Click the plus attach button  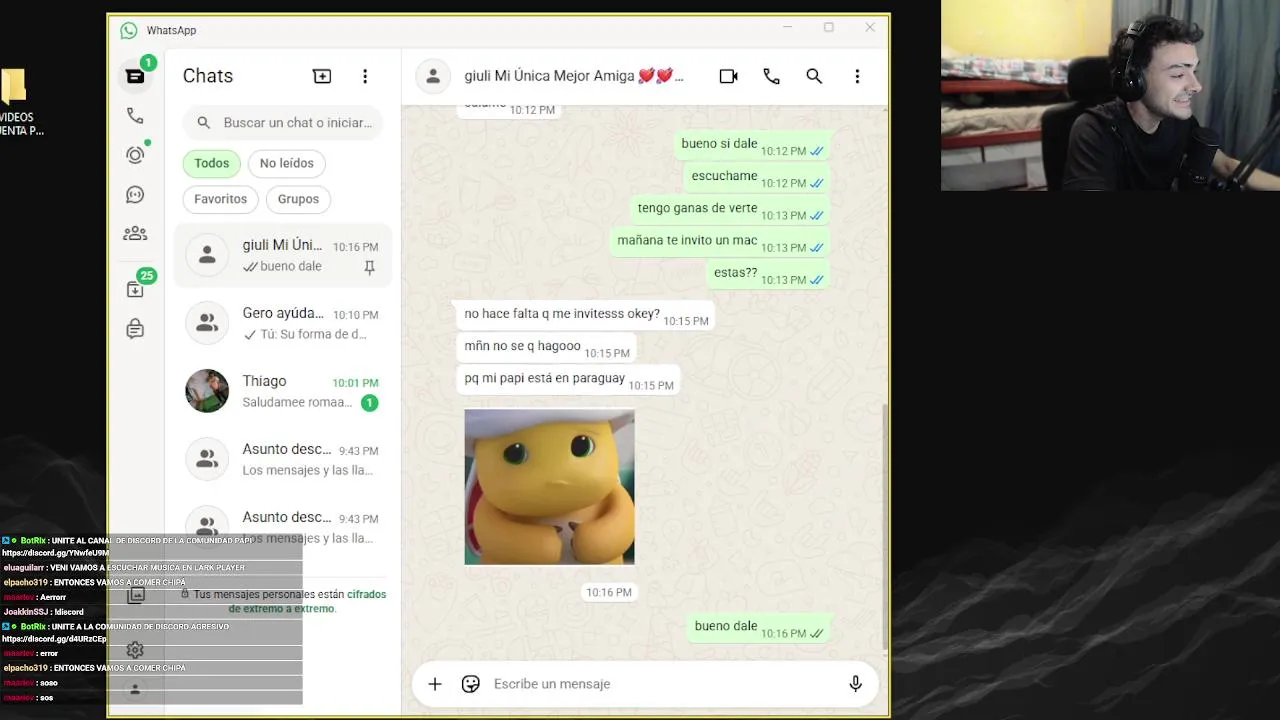(435, 684)
